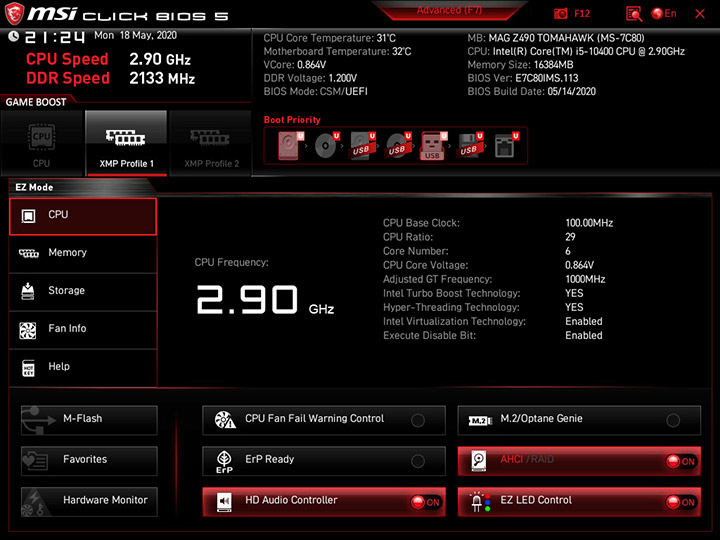The image size is (720, 540).
Task: Click the fan warning icon
Action: 225,420
